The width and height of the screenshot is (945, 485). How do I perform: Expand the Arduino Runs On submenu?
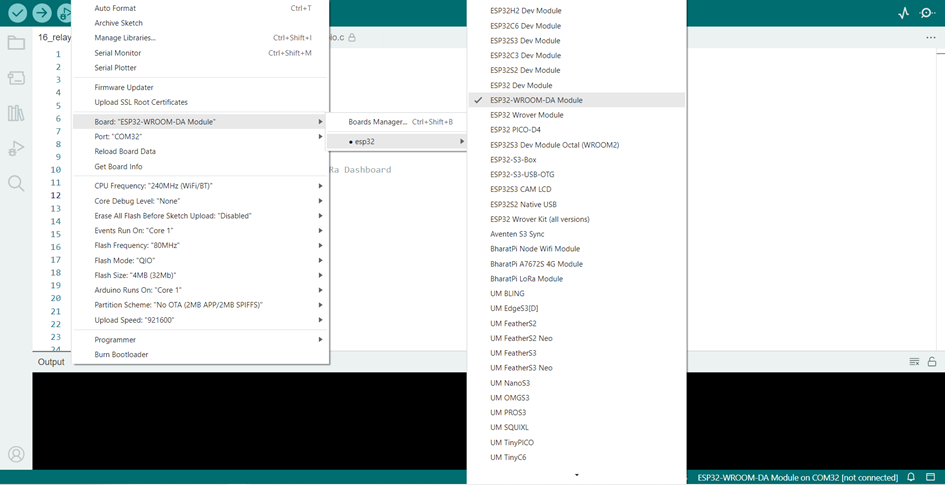coord(201,290)
